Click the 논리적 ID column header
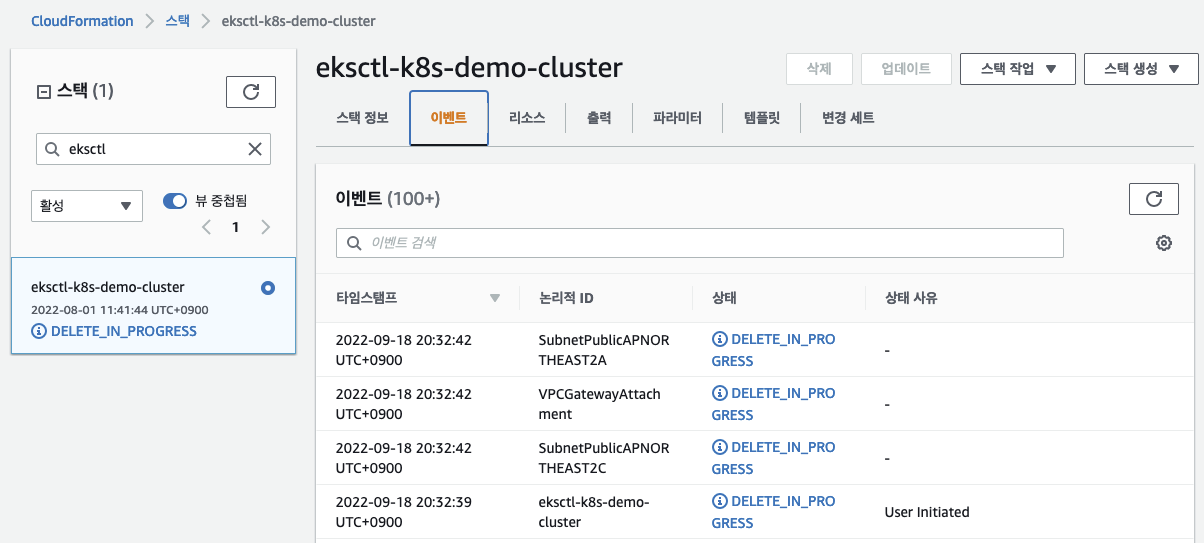The image size is (1204, 543). point(566,298)
